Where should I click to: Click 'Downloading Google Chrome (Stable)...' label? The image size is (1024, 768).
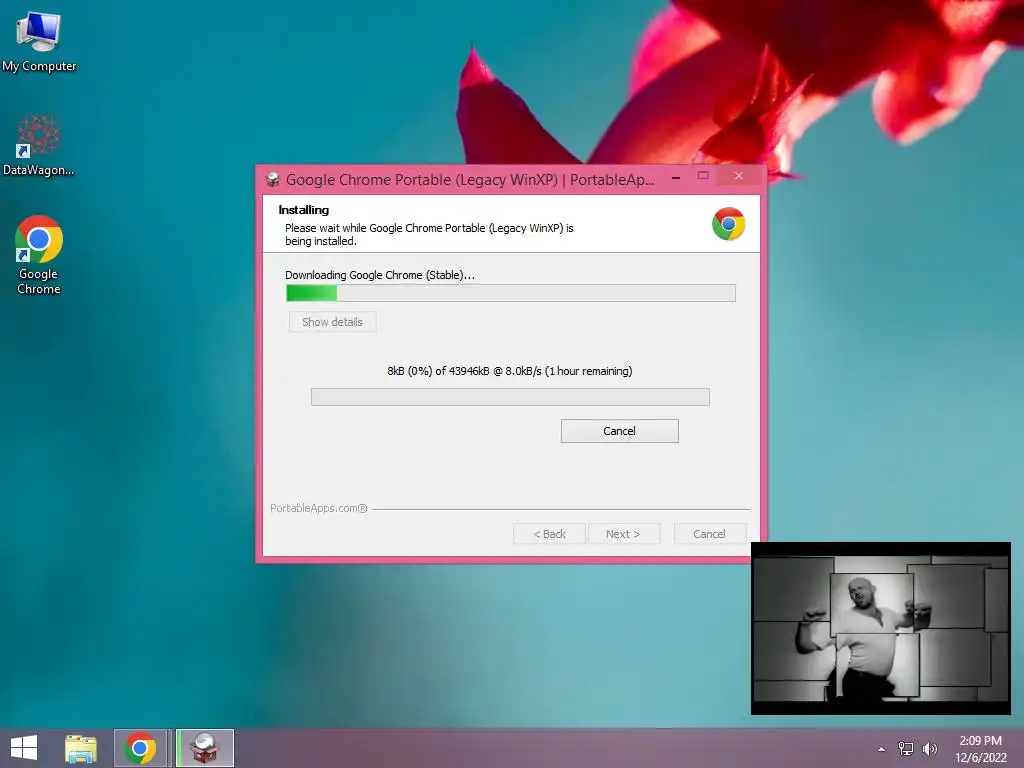pos(379,275)
